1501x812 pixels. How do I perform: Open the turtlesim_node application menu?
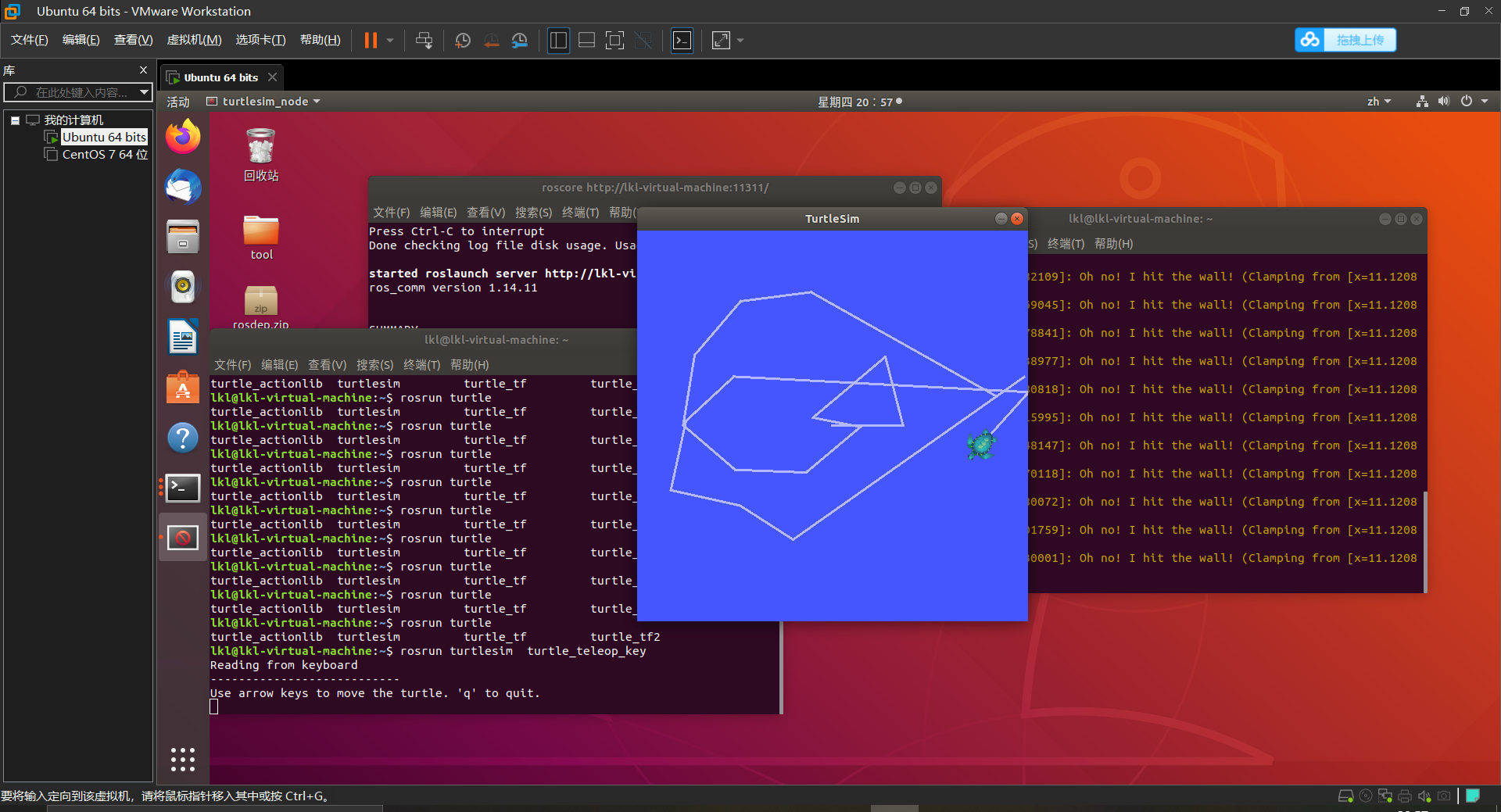263,102
